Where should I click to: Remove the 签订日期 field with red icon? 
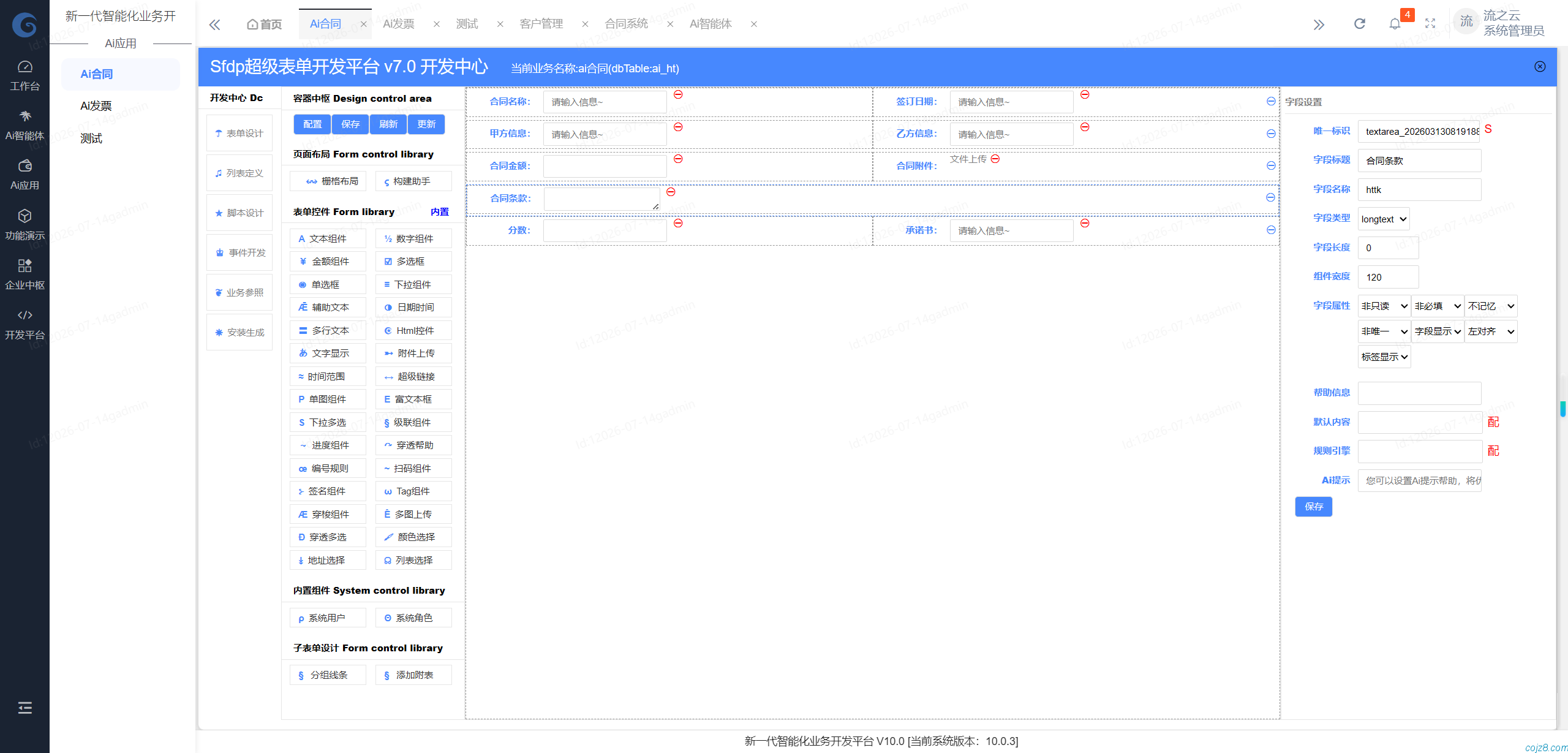[1085, 94]
